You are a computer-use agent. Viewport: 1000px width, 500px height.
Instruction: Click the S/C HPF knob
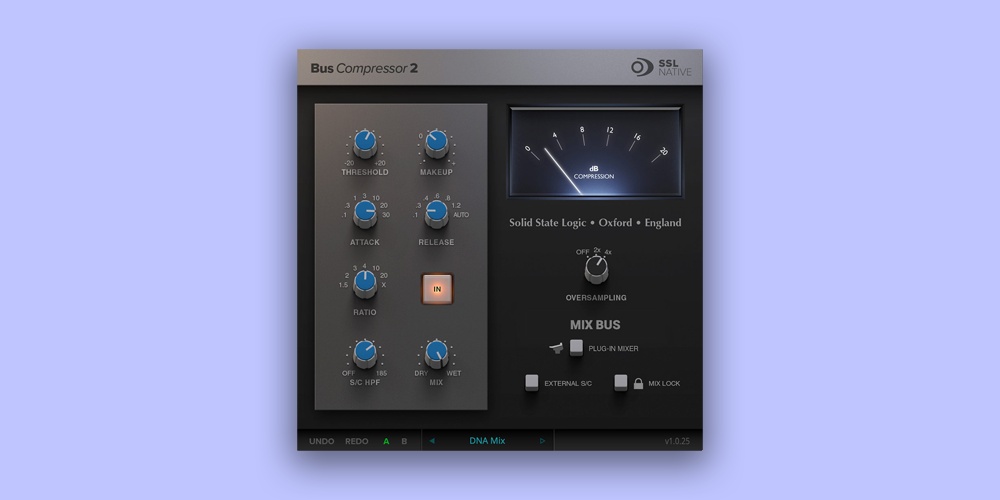coord(365,353)
